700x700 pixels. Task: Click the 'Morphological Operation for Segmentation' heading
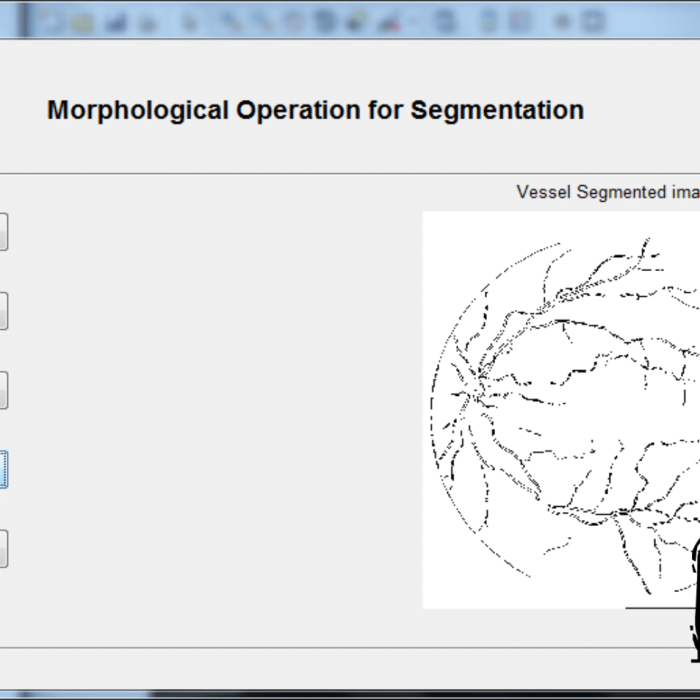pos(315,110)
